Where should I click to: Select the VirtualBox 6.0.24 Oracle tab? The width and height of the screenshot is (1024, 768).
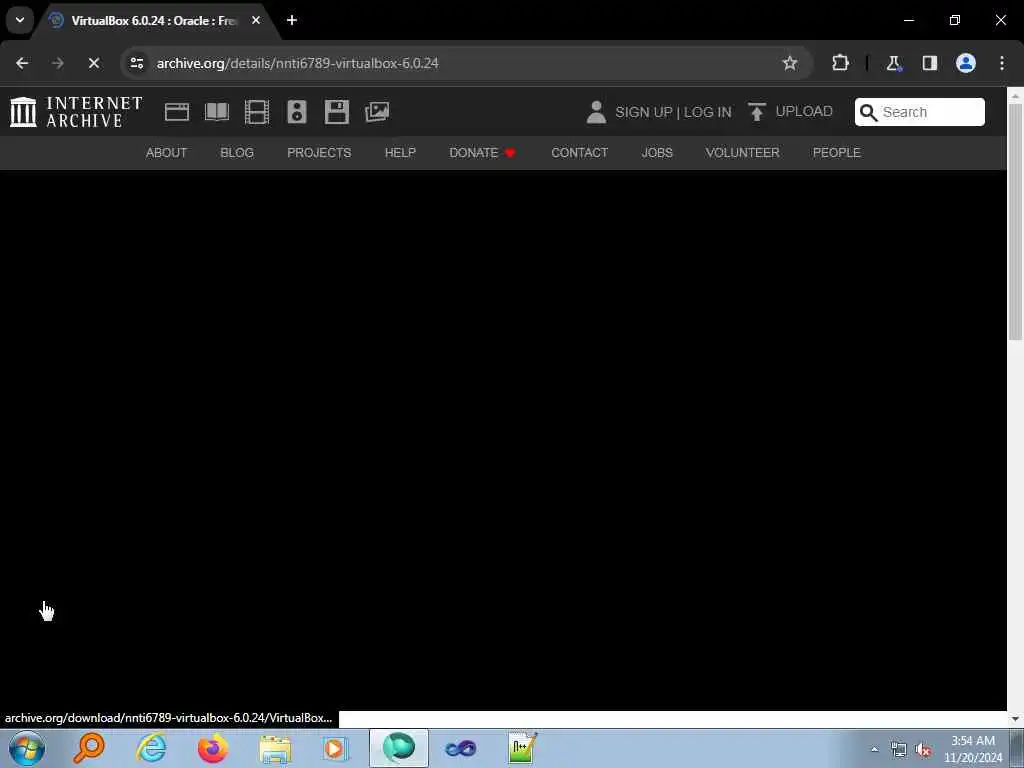(x=153, y=21)
